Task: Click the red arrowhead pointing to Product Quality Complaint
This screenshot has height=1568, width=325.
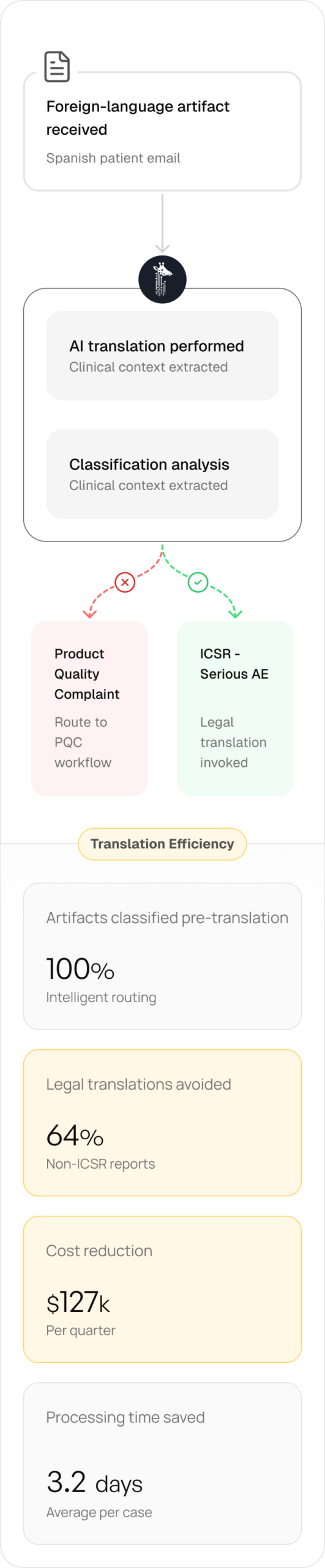Action: click(90, 613)
